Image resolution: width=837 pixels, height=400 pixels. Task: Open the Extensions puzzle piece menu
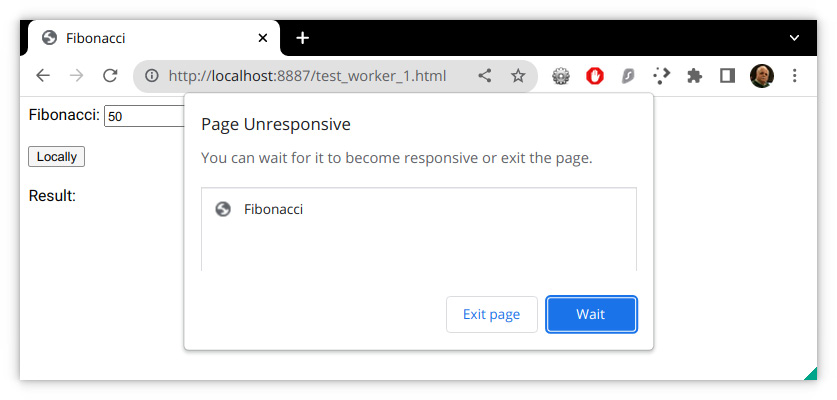coord(694,76)
